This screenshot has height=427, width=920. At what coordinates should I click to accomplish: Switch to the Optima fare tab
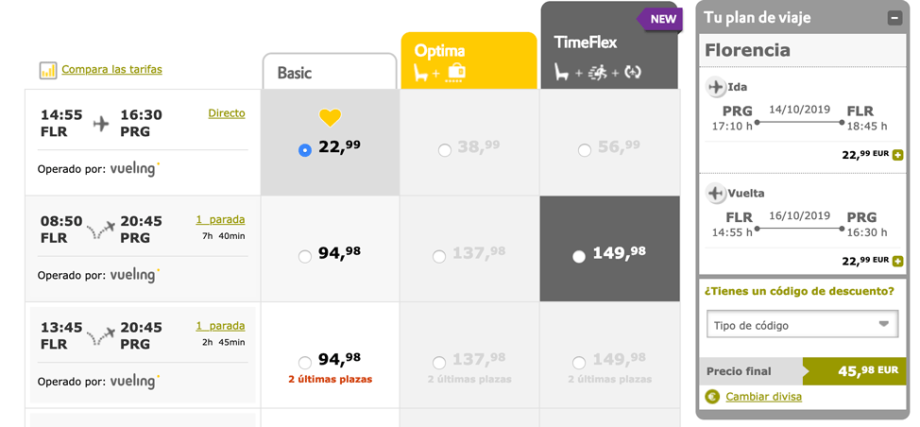[468, 60]
